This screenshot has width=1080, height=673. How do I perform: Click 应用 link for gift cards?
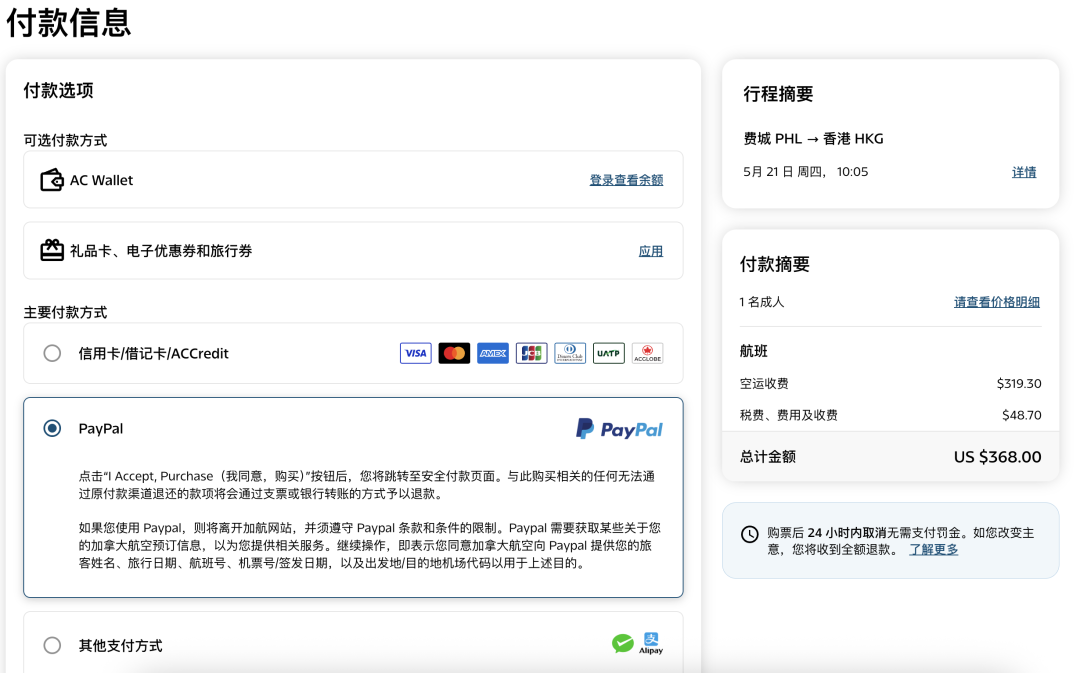[651, 251]
